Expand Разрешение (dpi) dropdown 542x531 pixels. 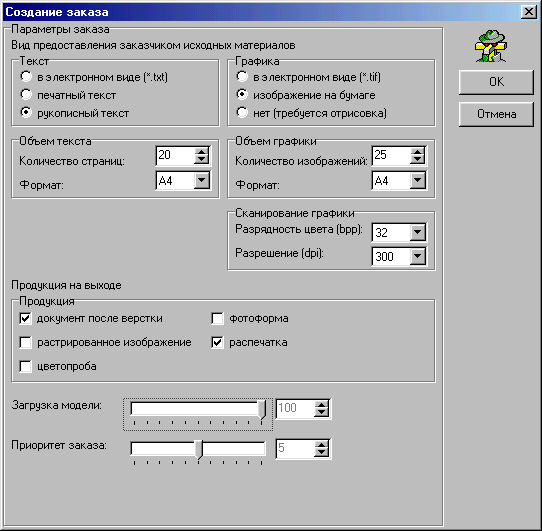(x=417, y=256)
